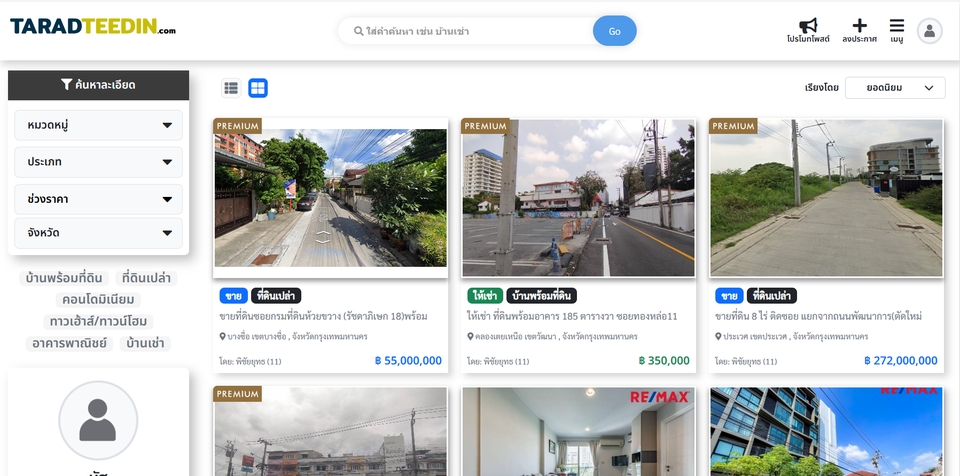The width and height of the screenshot is (960, 476).
Task: Click price ฿ 55,000,000
Action: pyautogui.click(x=408, y=361)
